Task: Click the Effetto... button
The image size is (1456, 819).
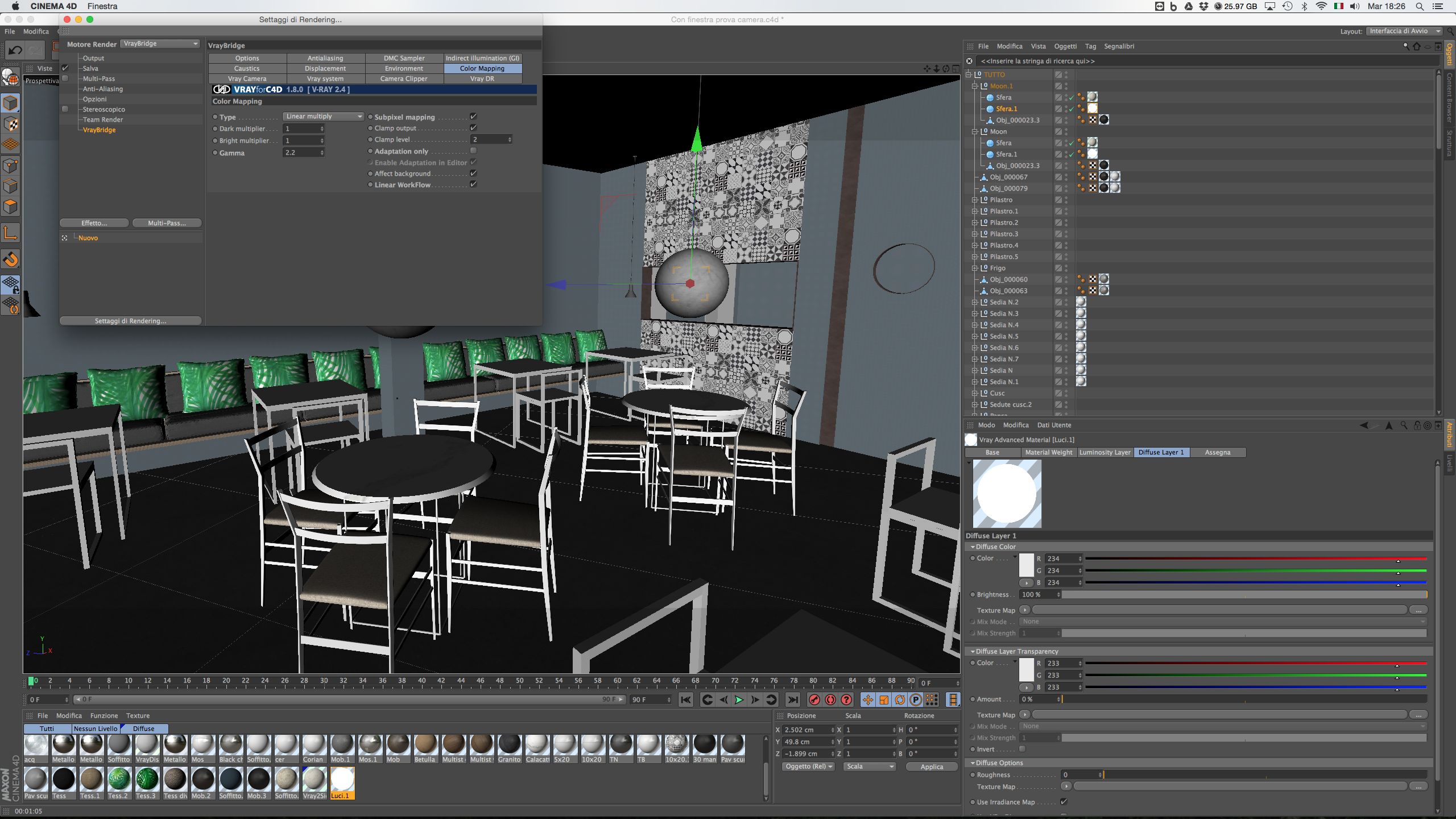Action: [94, 223]
